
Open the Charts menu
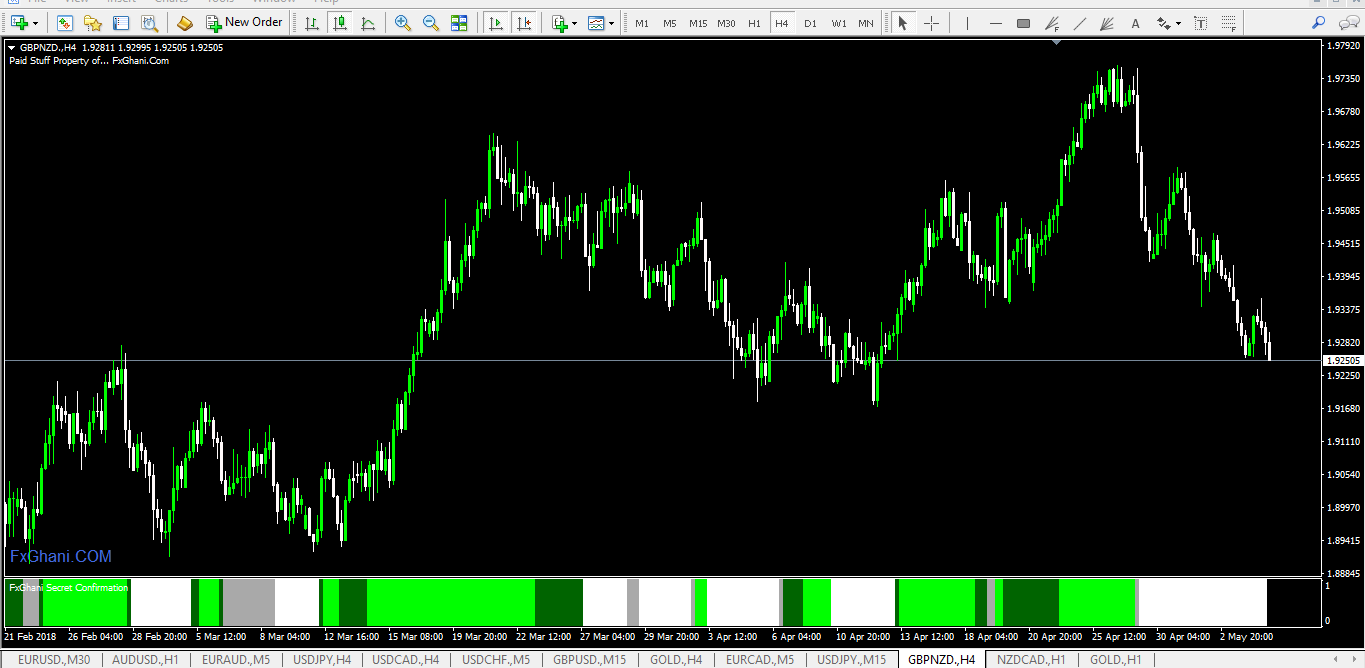pyautogui.click(x=170, y=3)
